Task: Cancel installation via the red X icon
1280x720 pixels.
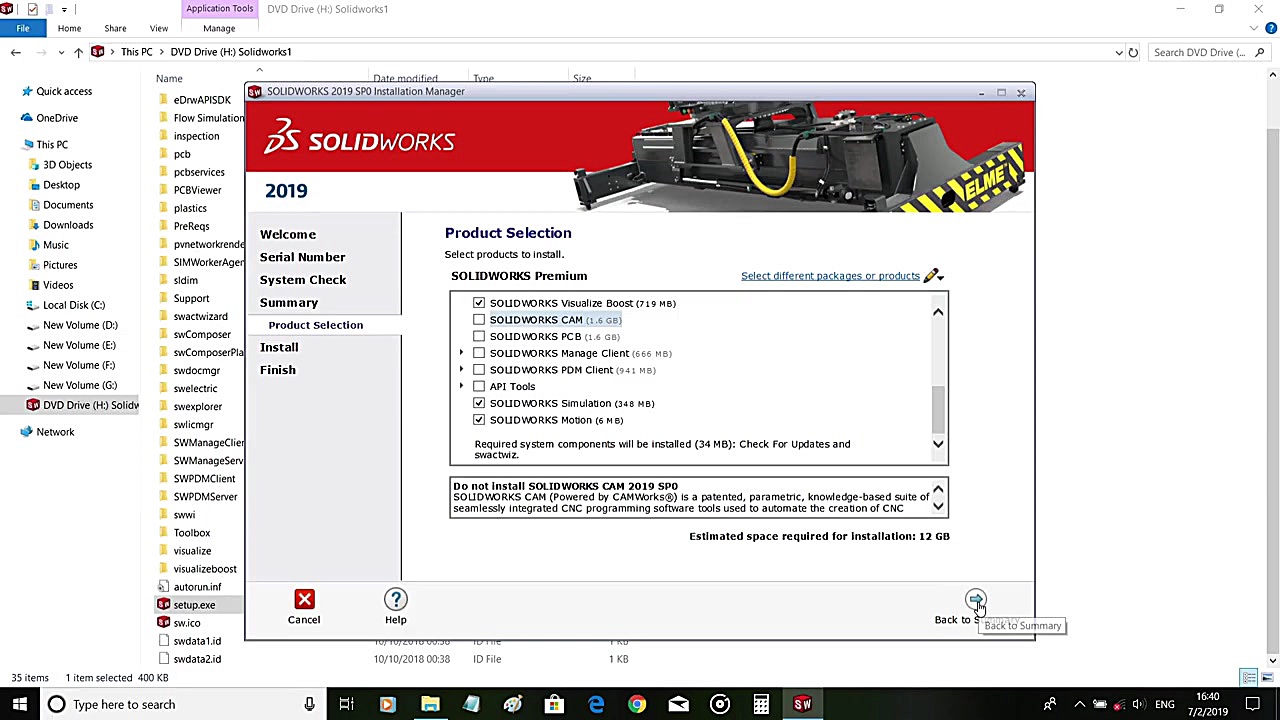Action: tap(304, 599)
